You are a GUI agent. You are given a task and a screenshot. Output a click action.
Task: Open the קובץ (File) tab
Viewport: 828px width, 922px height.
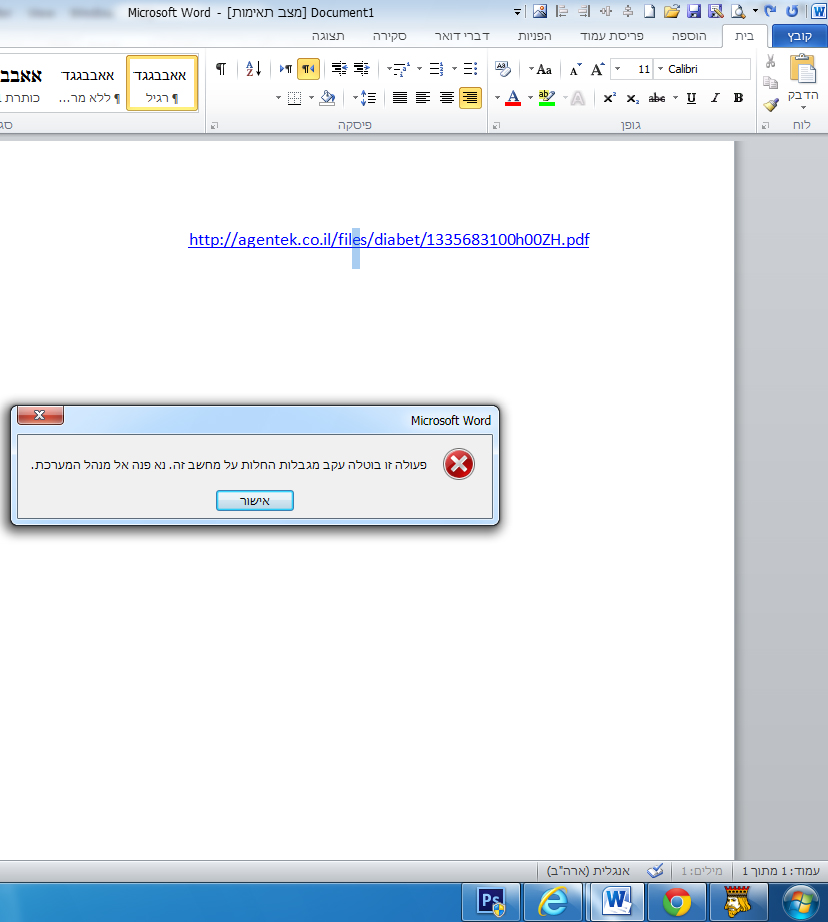tap(799, 36)
